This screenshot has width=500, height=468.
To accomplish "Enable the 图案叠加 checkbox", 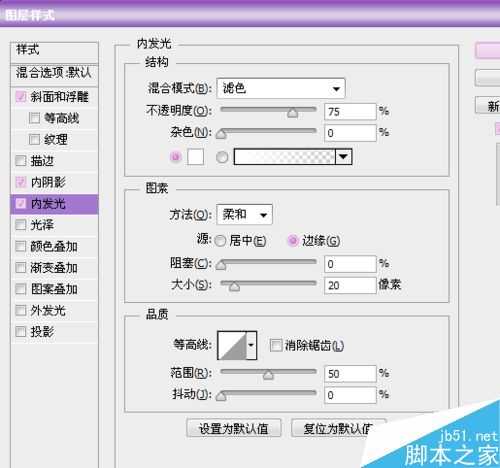I will 21,289.
